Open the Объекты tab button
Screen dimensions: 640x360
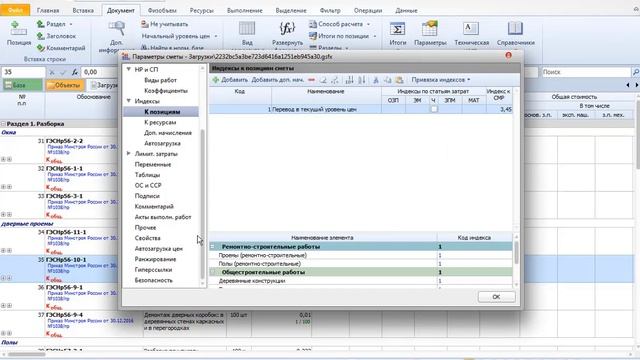coord(64,85)
